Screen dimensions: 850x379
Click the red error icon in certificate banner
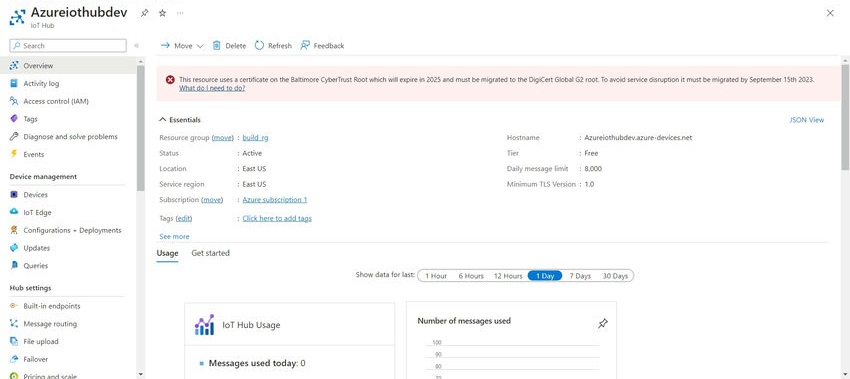coord(170,80)
